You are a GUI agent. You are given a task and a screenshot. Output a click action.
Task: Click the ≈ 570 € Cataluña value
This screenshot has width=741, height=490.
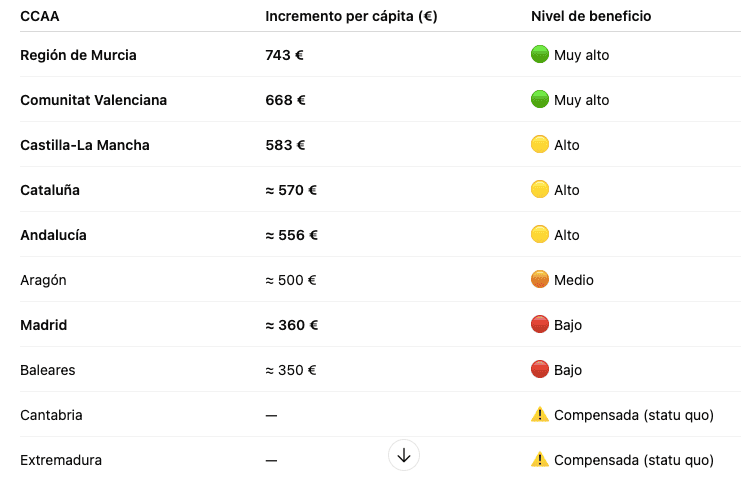click(x=291, y=190)
